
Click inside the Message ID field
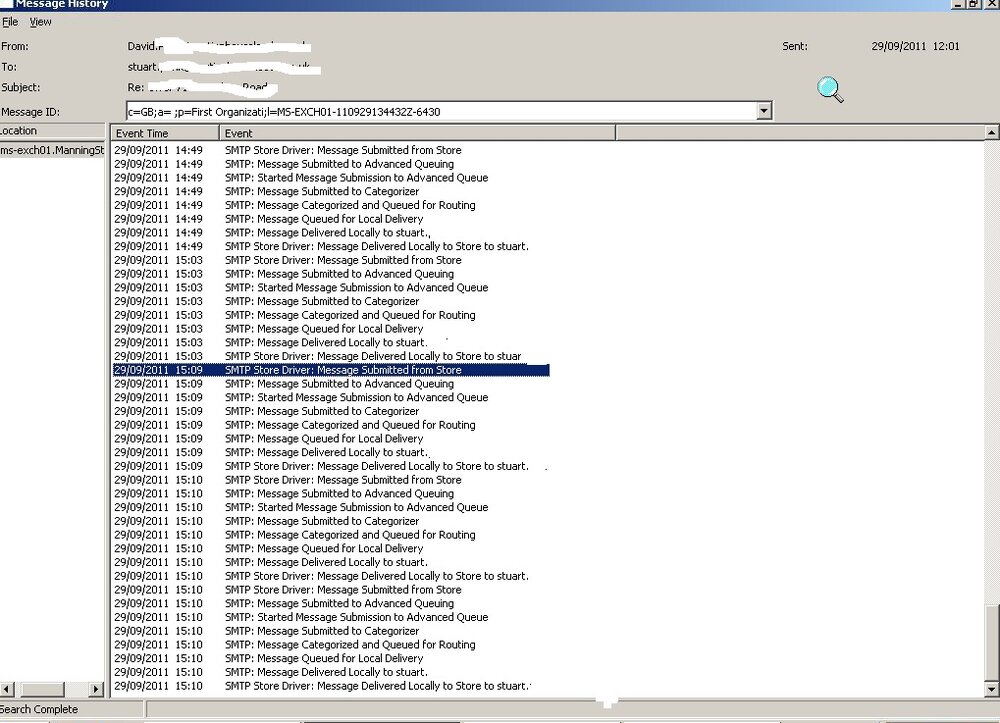click(441, 112)
